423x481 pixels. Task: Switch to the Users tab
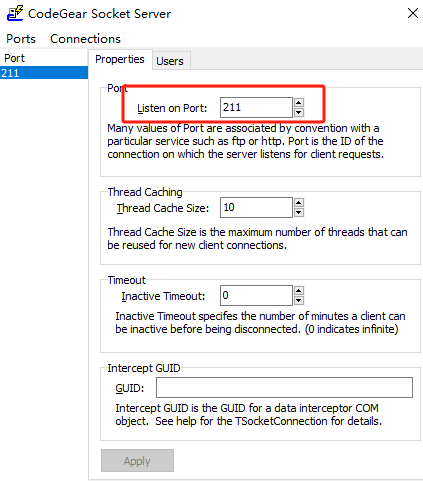tap(170, 61)
